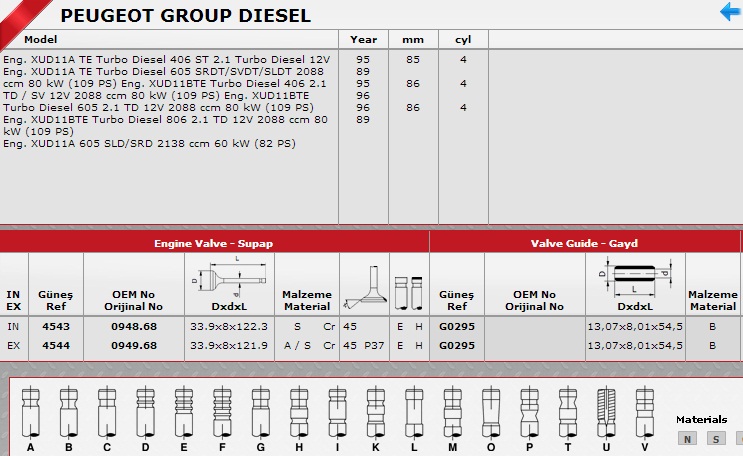Select valve stem tip type M
Image resolution: width=743 pixels, height=456 pixels.
point(453,419)
